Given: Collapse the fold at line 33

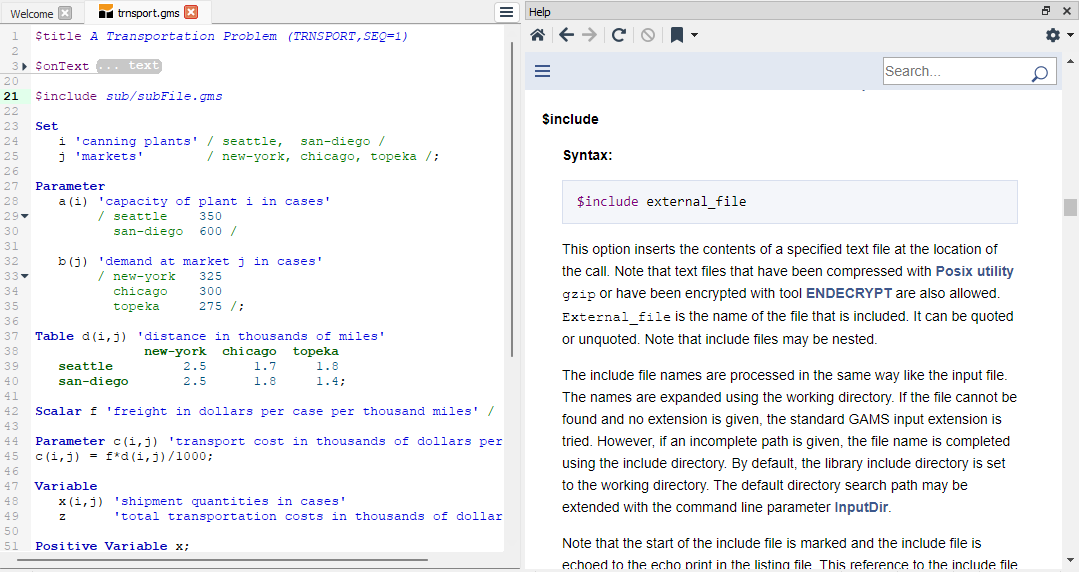Looking at the screenshot, I should click(24, 276).
